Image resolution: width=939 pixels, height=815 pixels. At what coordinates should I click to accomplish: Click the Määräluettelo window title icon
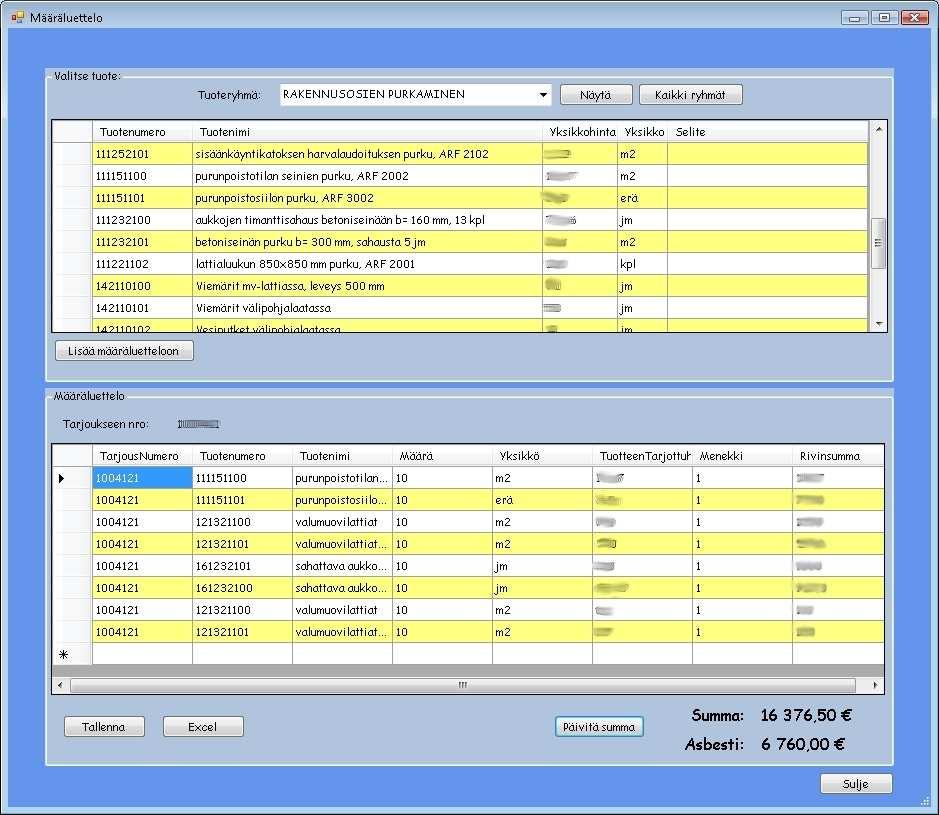17,17
